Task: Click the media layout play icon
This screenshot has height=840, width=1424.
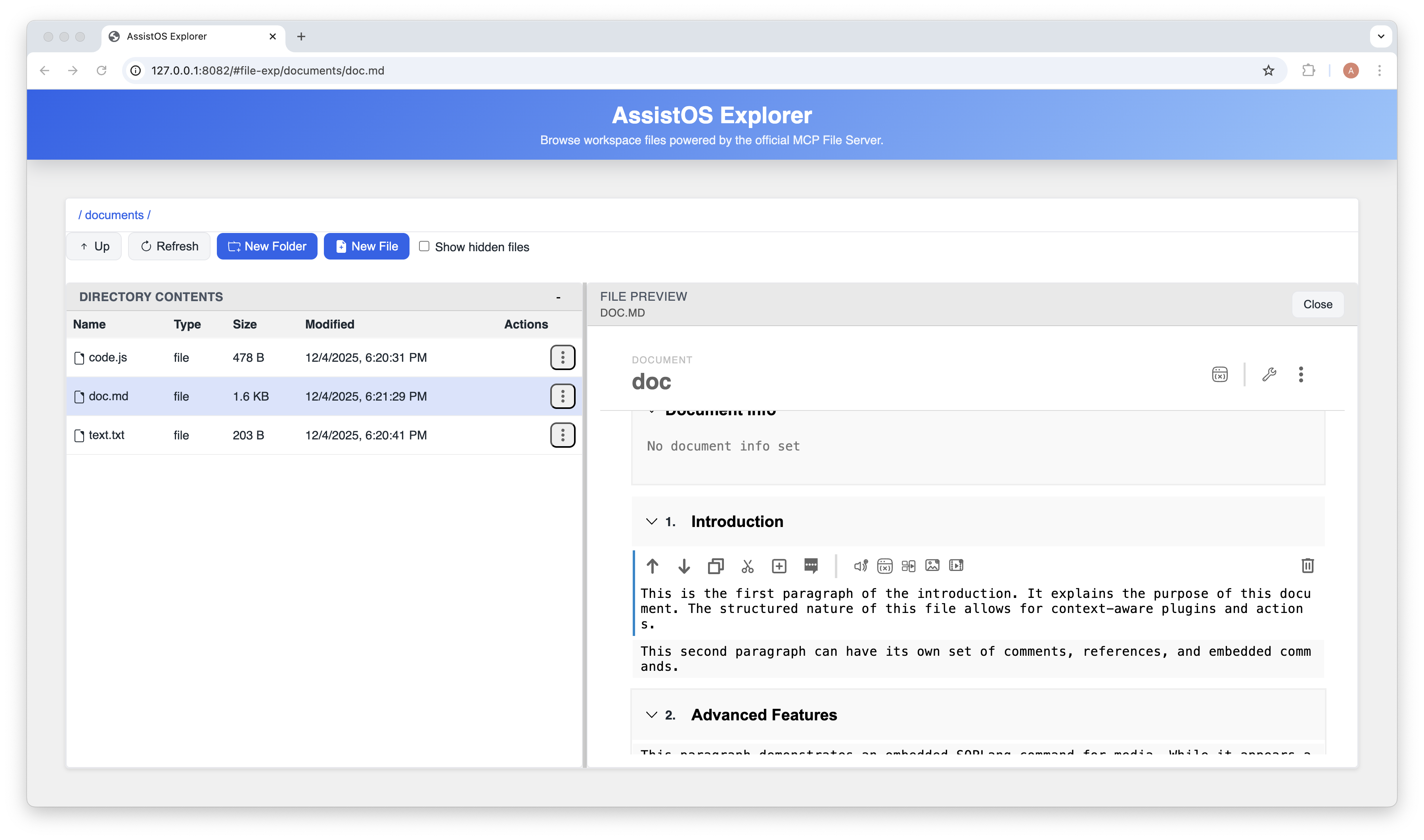Action: point(908,565)
